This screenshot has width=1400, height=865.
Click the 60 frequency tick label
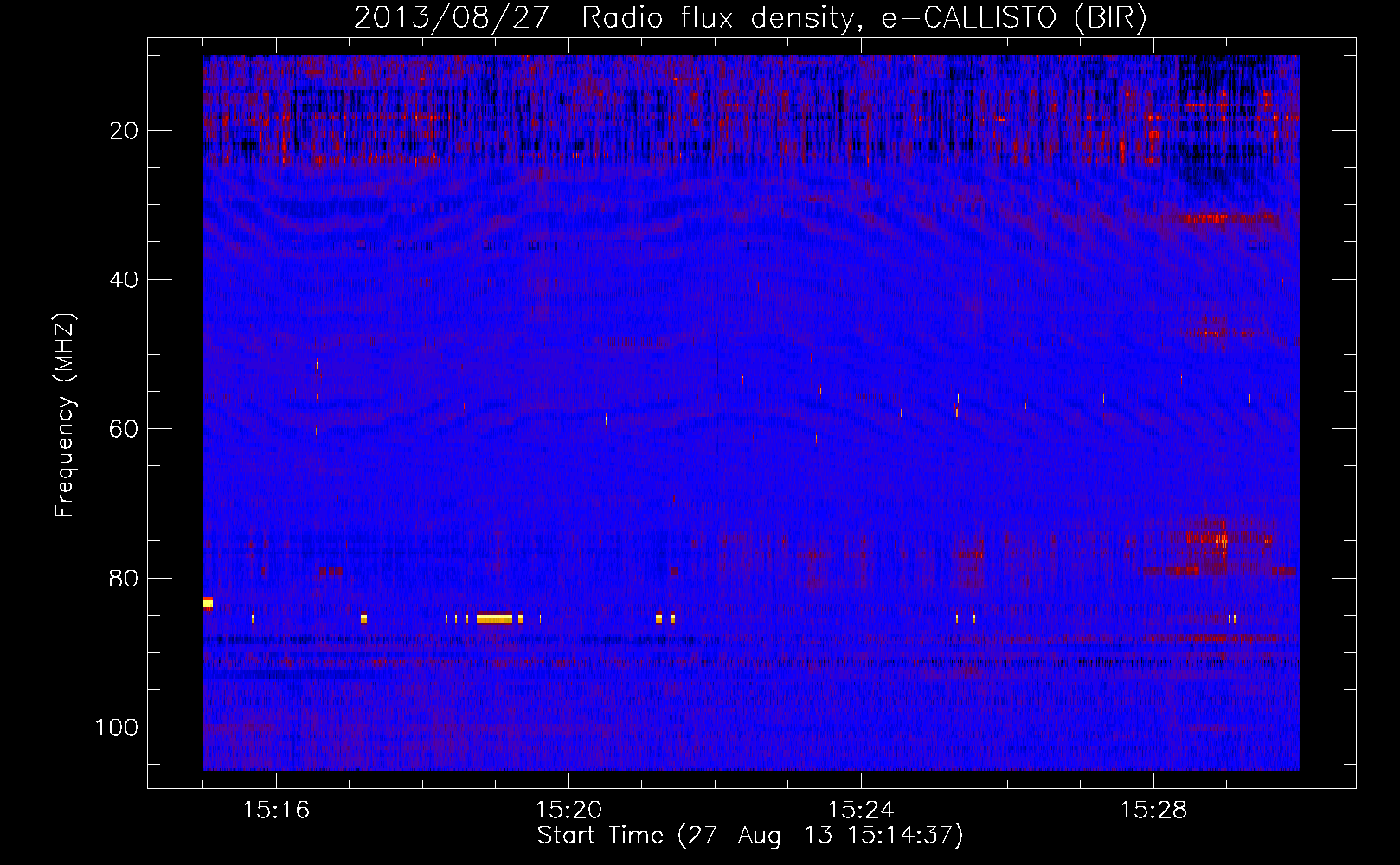coord(125,429)
